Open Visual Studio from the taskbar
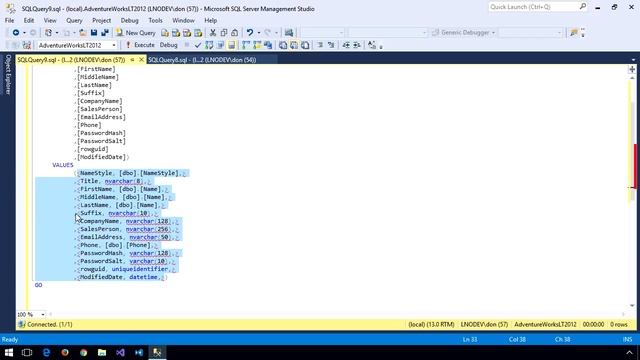This screenshot has height=360, width=640. (120, 353)
